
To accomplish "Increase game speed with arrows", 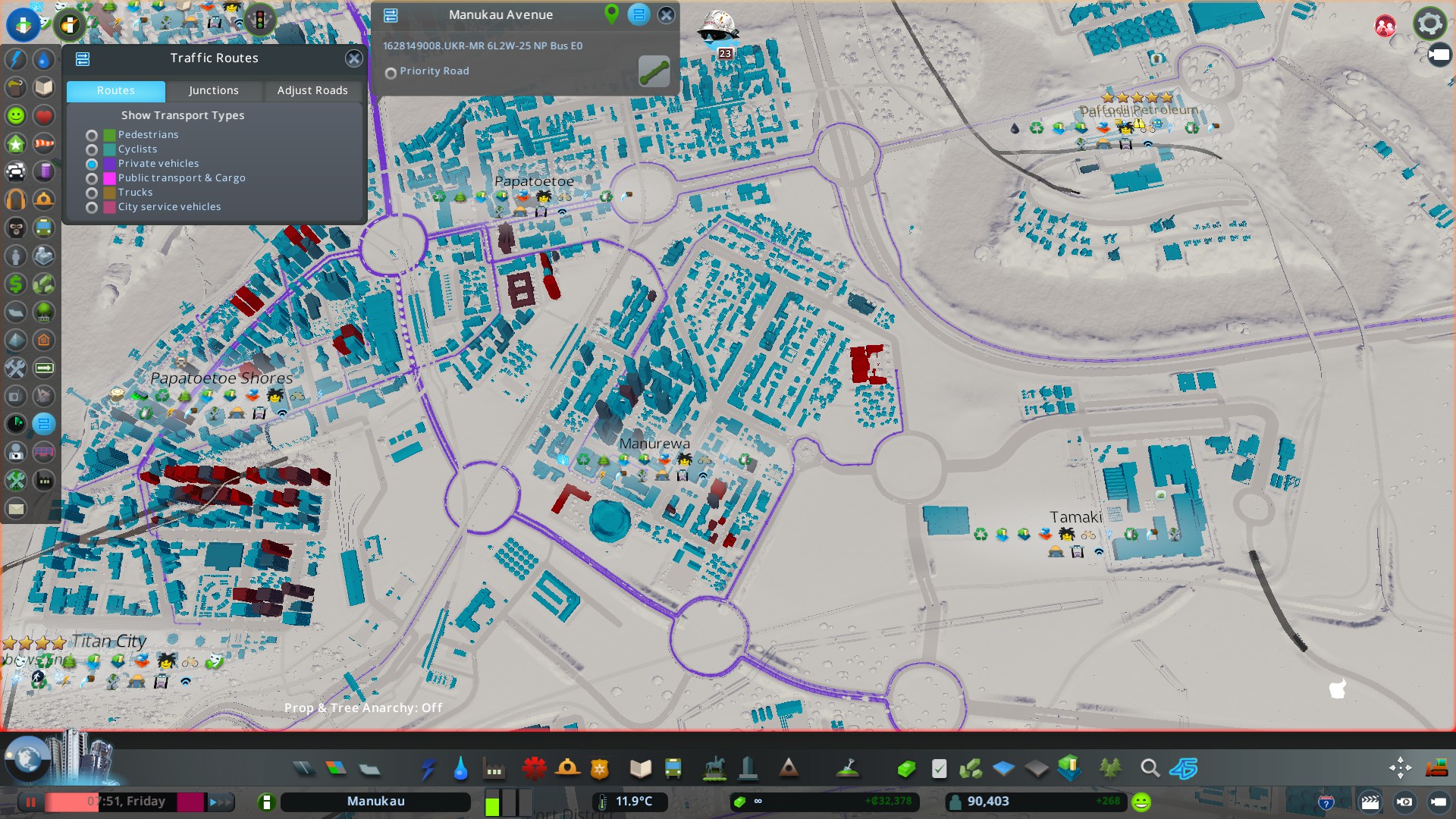I will click(221, 802).
